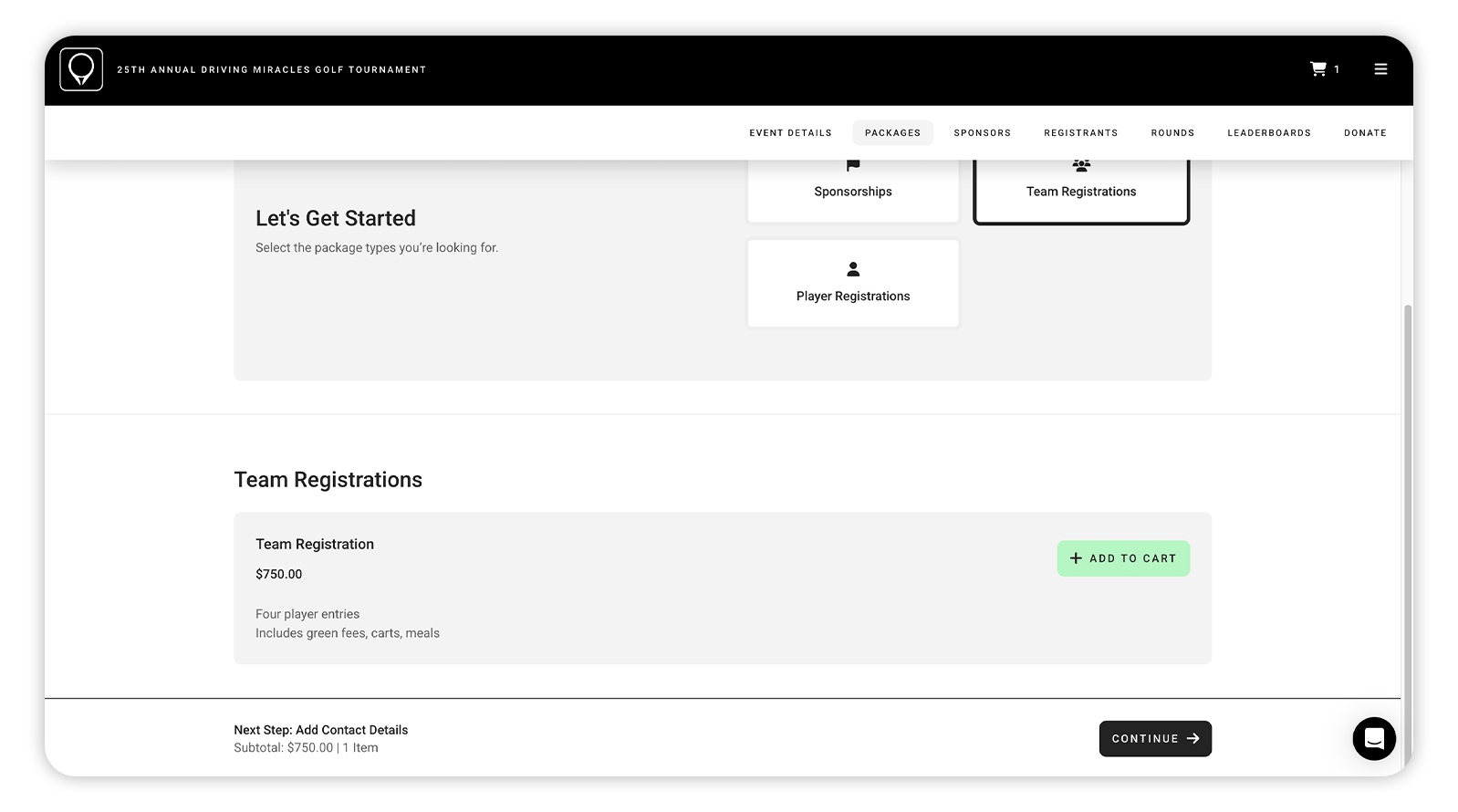Go to Event Details tab

click(x=790, y=133)
